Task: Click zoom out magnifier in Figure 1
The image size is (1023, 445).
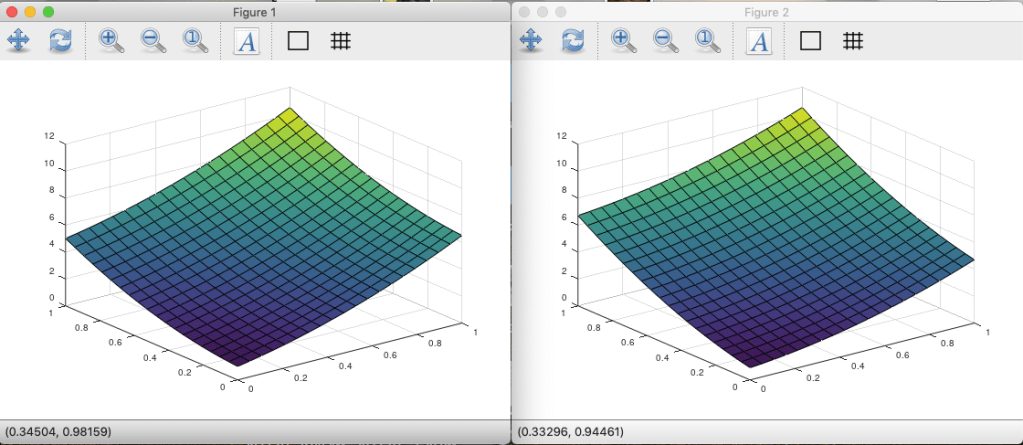Action: tap(153, 41)
